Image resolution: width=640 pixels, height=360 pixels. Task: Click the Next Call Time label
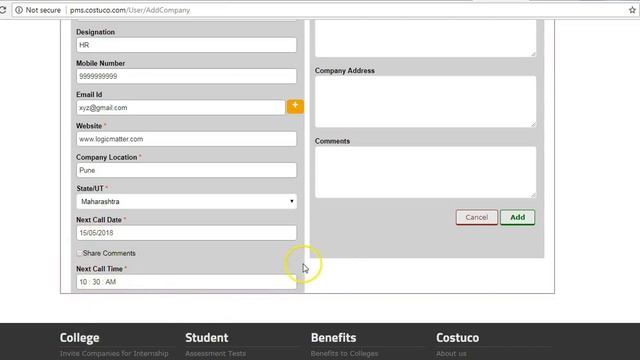(x=99, y=269)
